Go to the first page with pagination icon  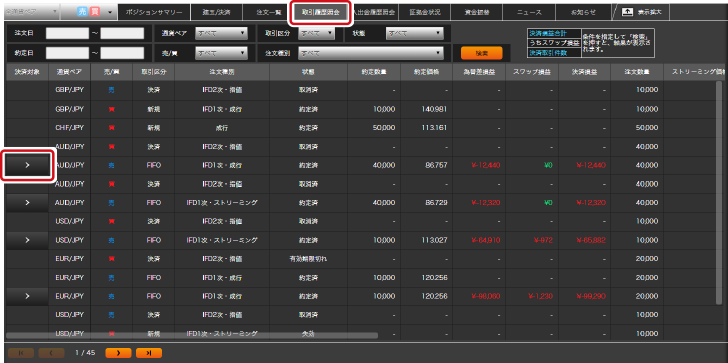[20, 353]
